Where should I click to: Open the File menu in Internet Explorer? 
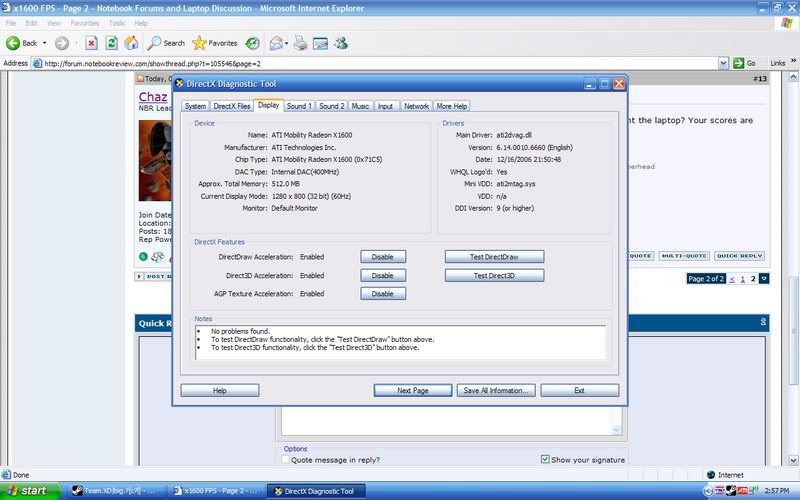point(10,23)
